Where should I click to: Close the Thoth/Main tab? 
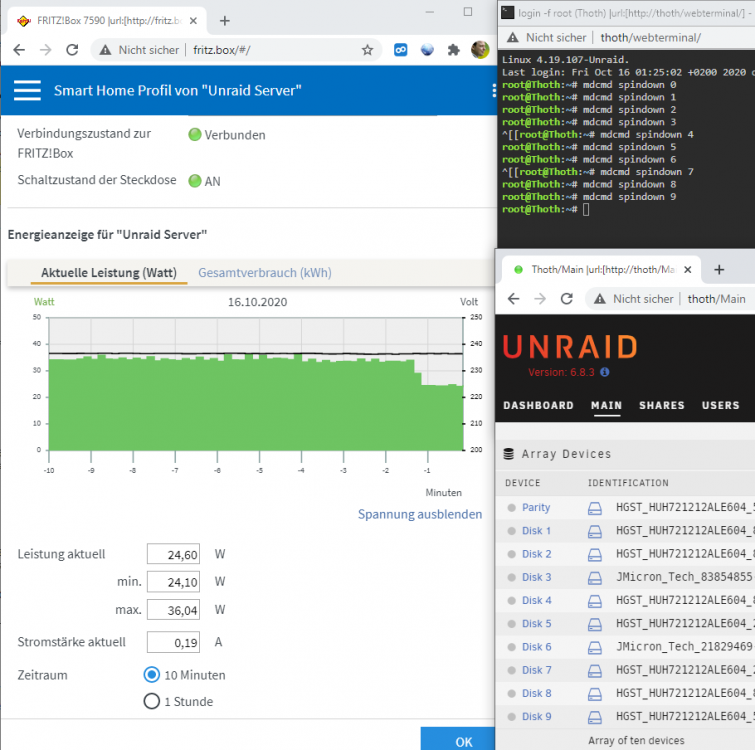pyautogui.click(x=688, y=270)
